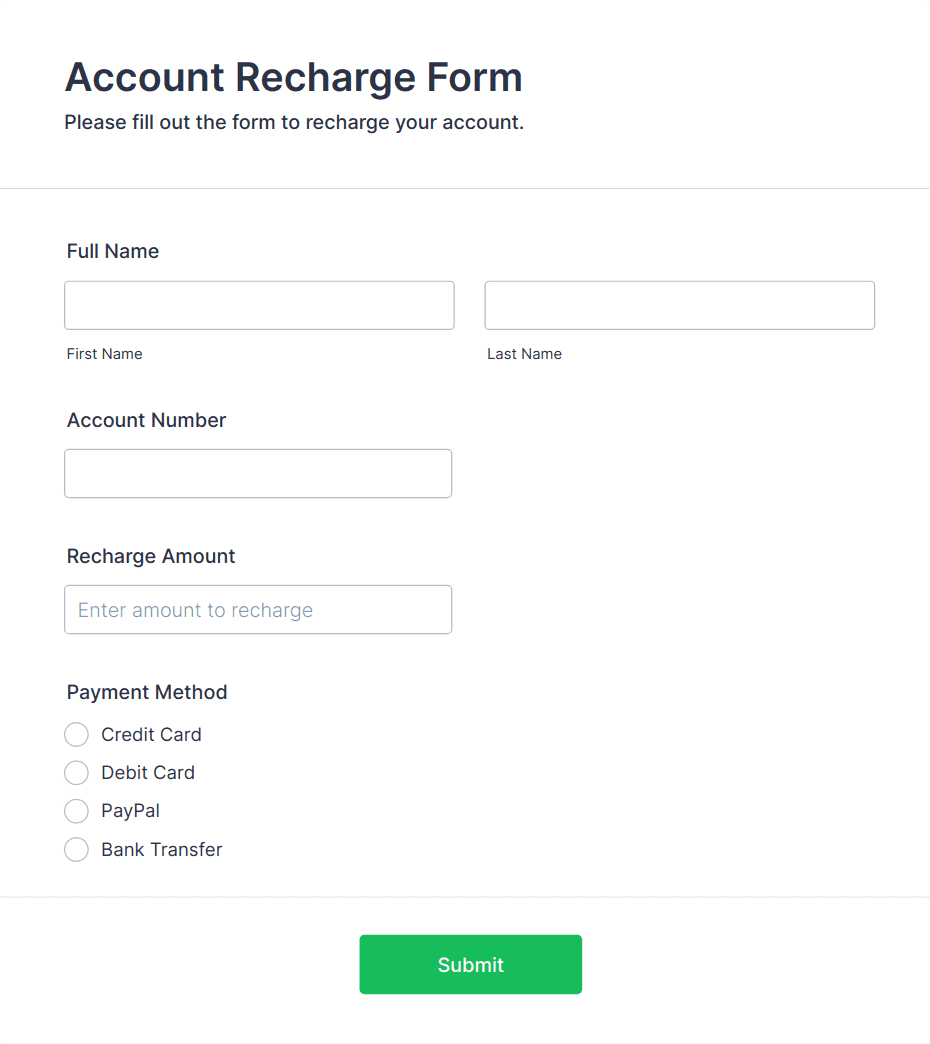This screenshot has width=930, height=1044.
Task: Click the green Submit button
Action: click(x=470, y=964)
